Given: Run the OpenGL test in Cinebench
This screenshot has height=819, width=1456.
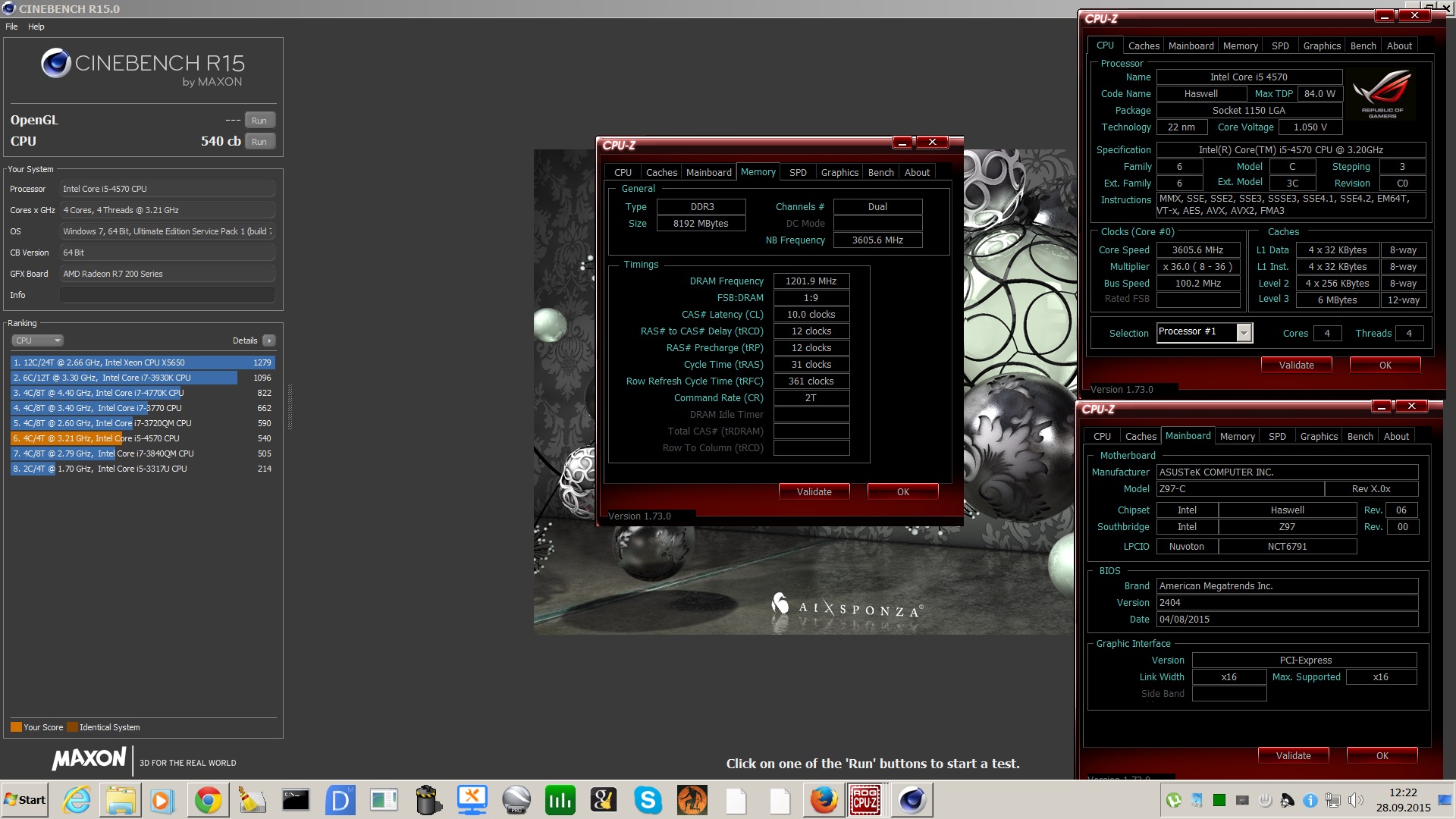Looking at the screenshot, I should click(259, 121).
